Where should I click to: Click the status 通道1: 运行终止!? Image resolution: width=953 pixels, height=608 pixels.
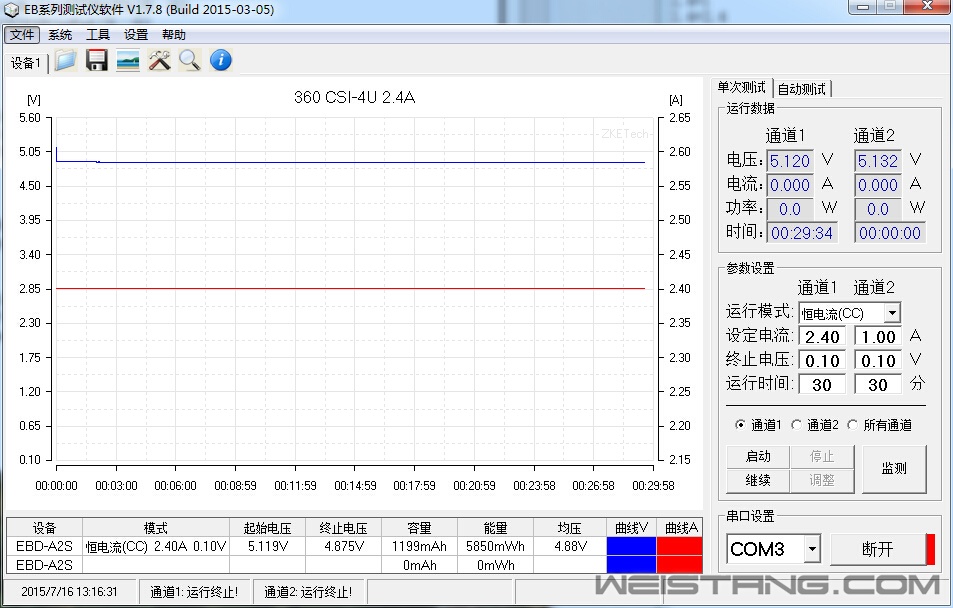tap(194, 592)
